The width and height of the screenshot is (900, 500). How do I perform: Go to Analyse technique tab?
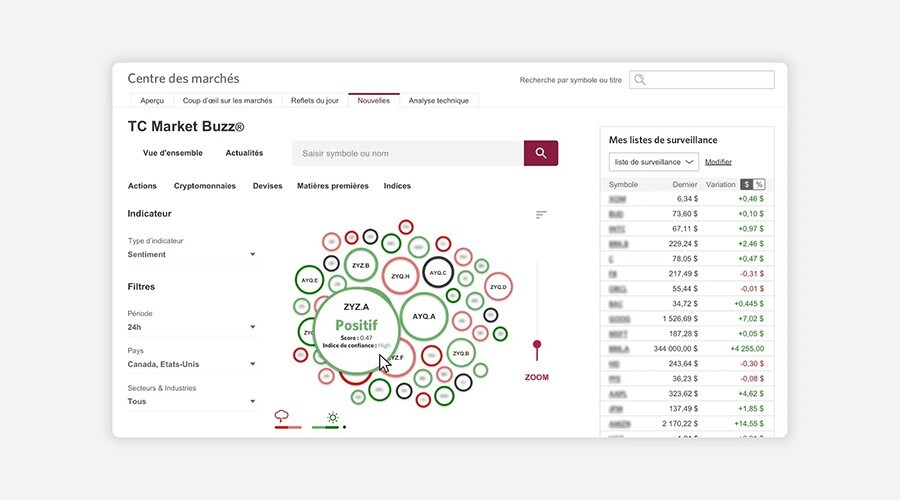point(439,100)
